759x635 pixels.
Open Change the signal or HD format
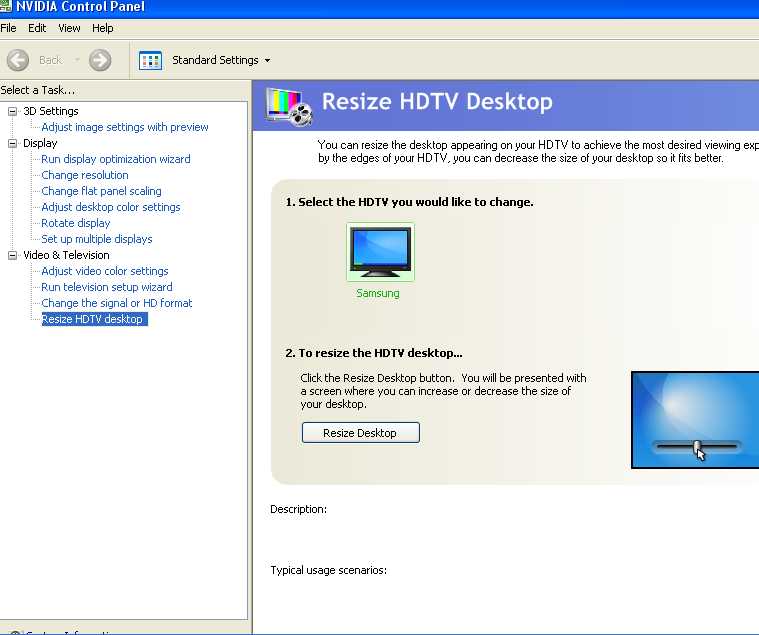[x=117, y=303]
